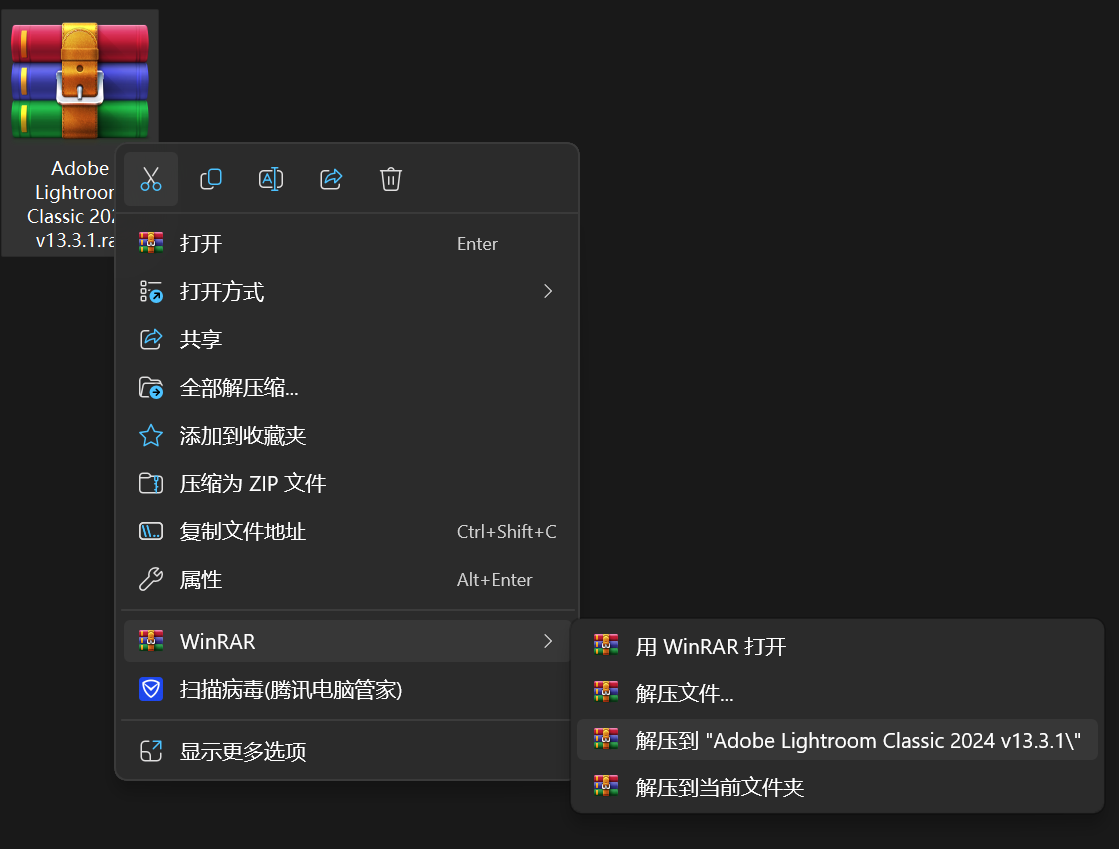This screenshot has height=849, width=1119.
Task: Click the star icon for 添加到收藏夹
Action: [x=151, y=436]
